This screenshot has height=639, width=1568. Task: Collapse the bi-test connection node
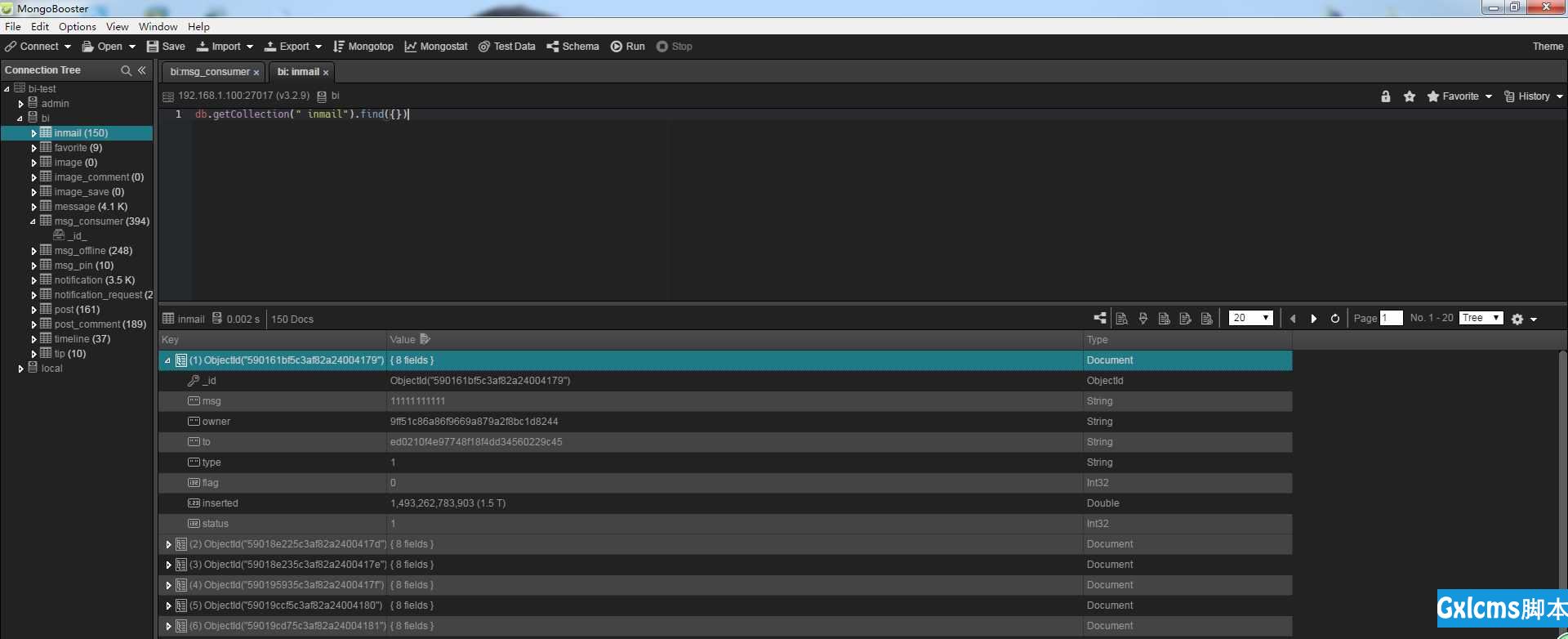[x=7, y=89]
